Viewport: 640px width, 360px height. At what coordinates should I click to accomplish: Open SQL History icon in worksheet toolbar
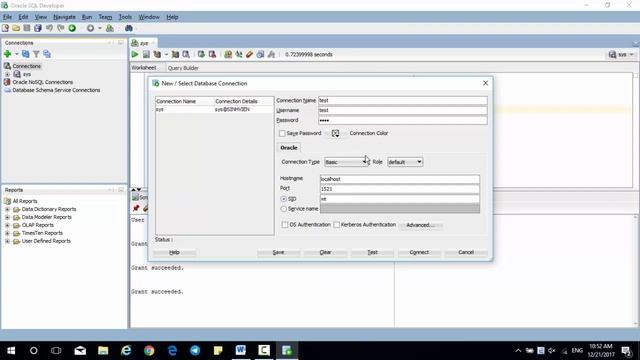point(260,54)
